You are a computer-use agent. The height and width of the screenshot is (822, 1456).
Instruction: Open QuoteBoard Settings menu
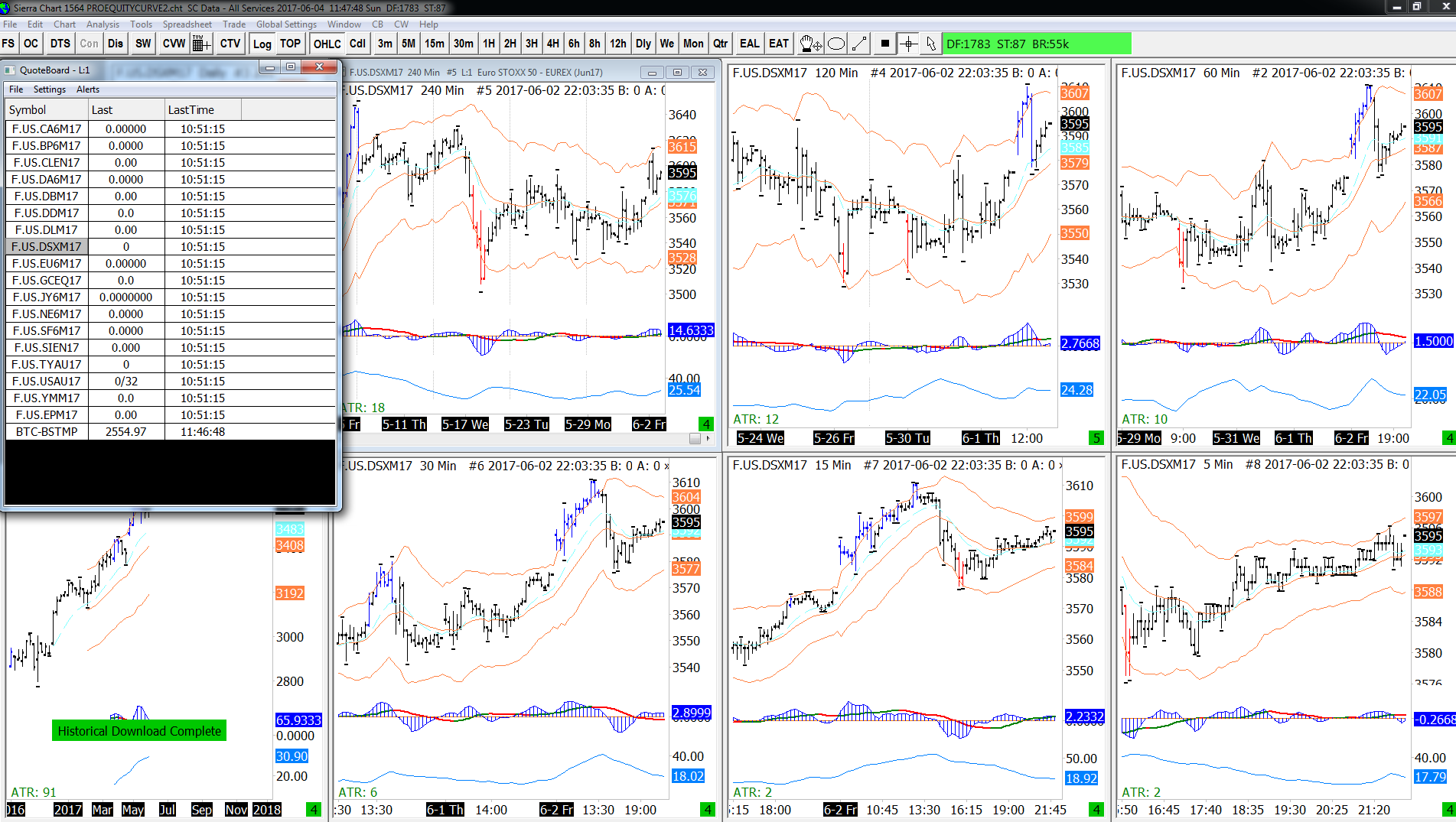49,89
